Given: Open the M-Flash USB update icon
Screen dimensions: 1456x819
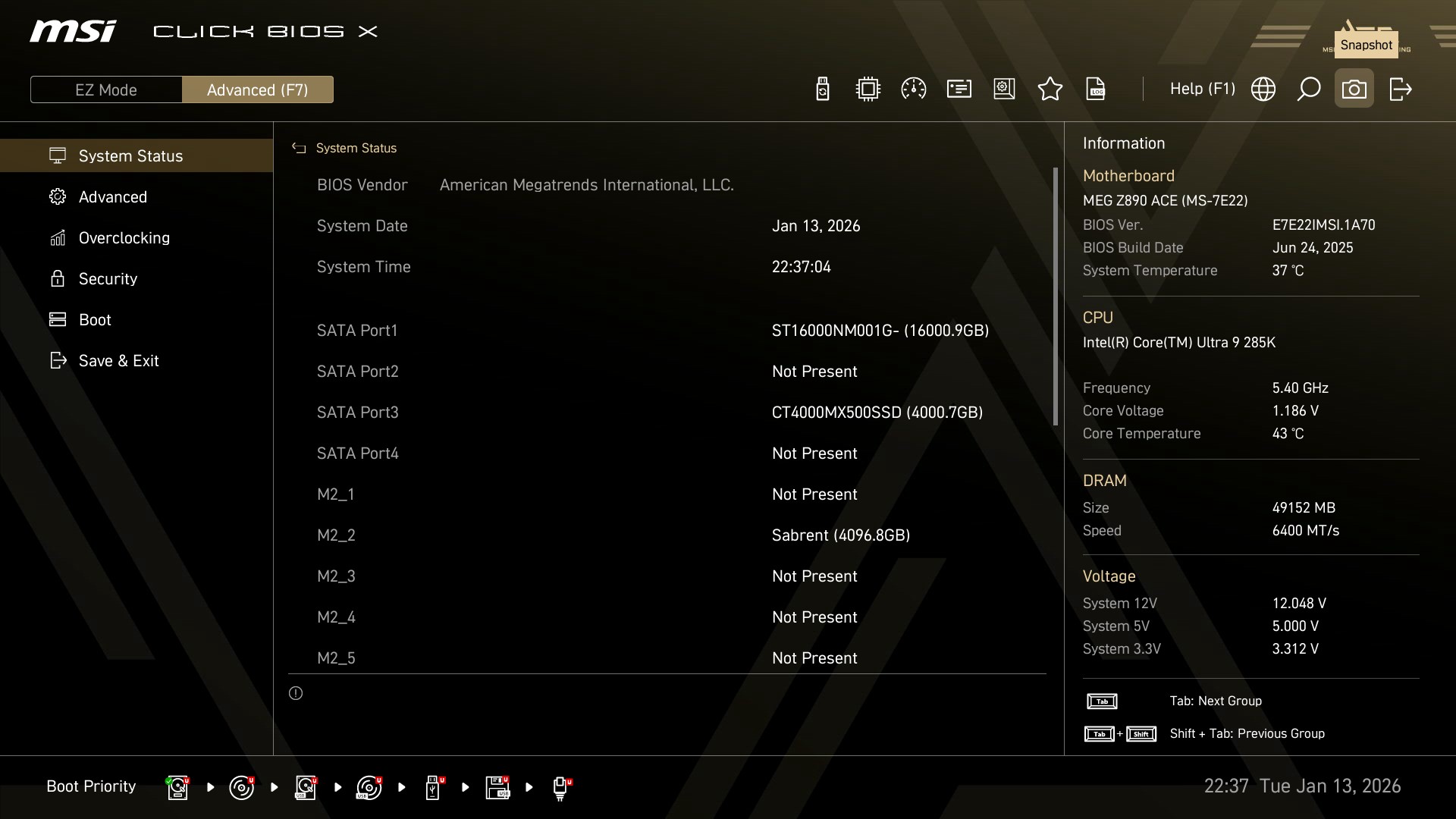Looking at the screenshot, I should pyautogui.click(x=822, y=89).
